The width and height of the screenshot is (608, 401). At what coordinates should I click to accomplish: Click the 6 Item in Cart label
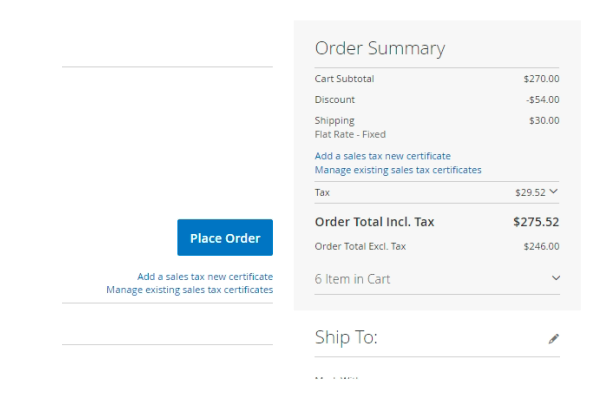point(352,279)
